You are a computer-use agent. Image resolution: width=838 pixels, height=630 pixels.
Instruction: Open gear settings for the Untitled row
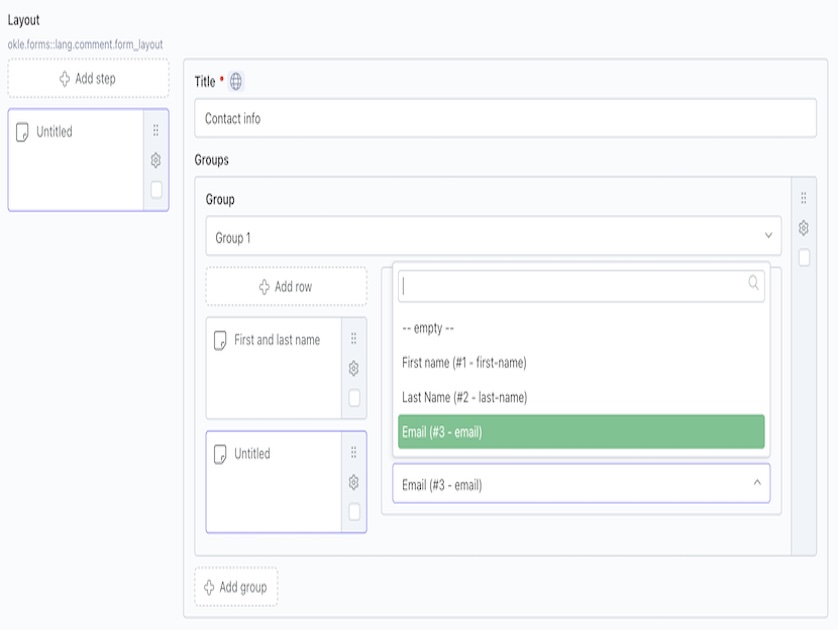click(354, 482)
